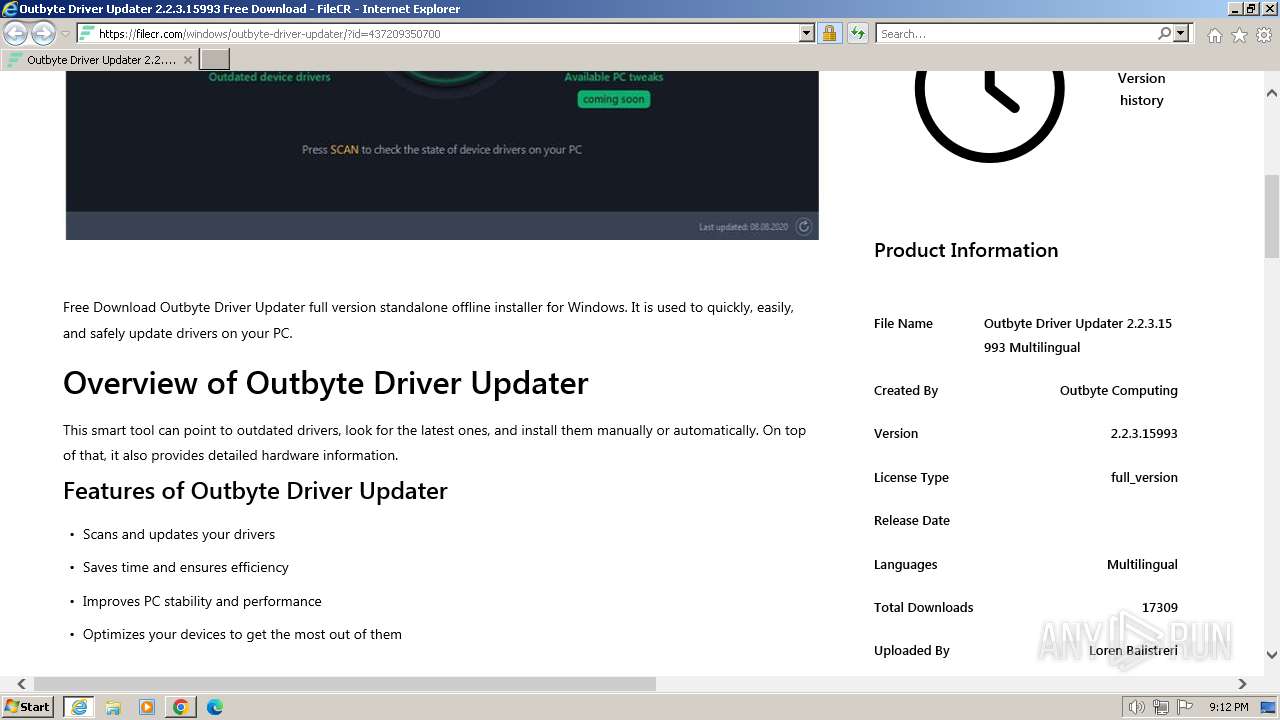
Task: Open a new blank tab
Action: (x=215, y=60)
